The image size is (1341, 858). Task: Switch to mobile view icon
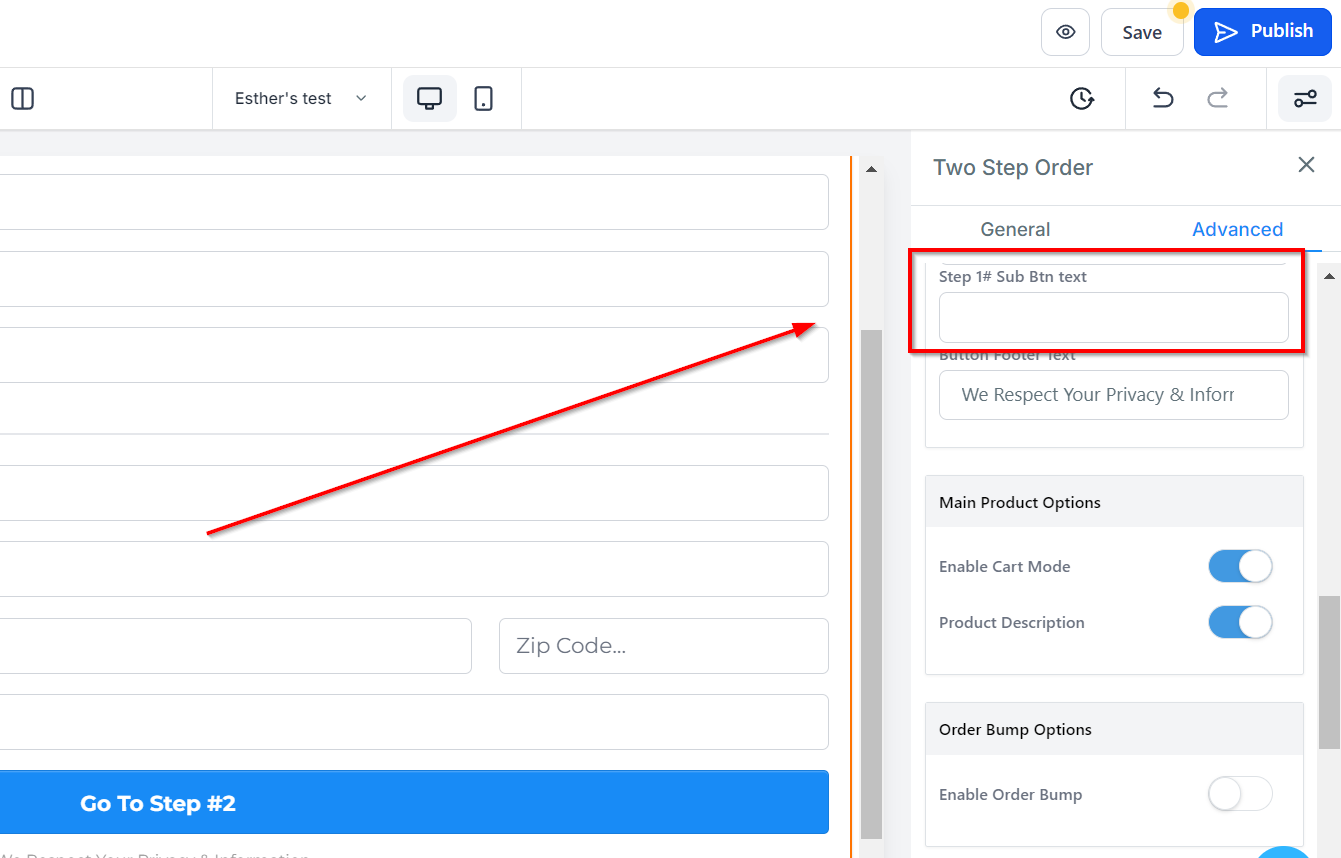(x=484, y=98)
